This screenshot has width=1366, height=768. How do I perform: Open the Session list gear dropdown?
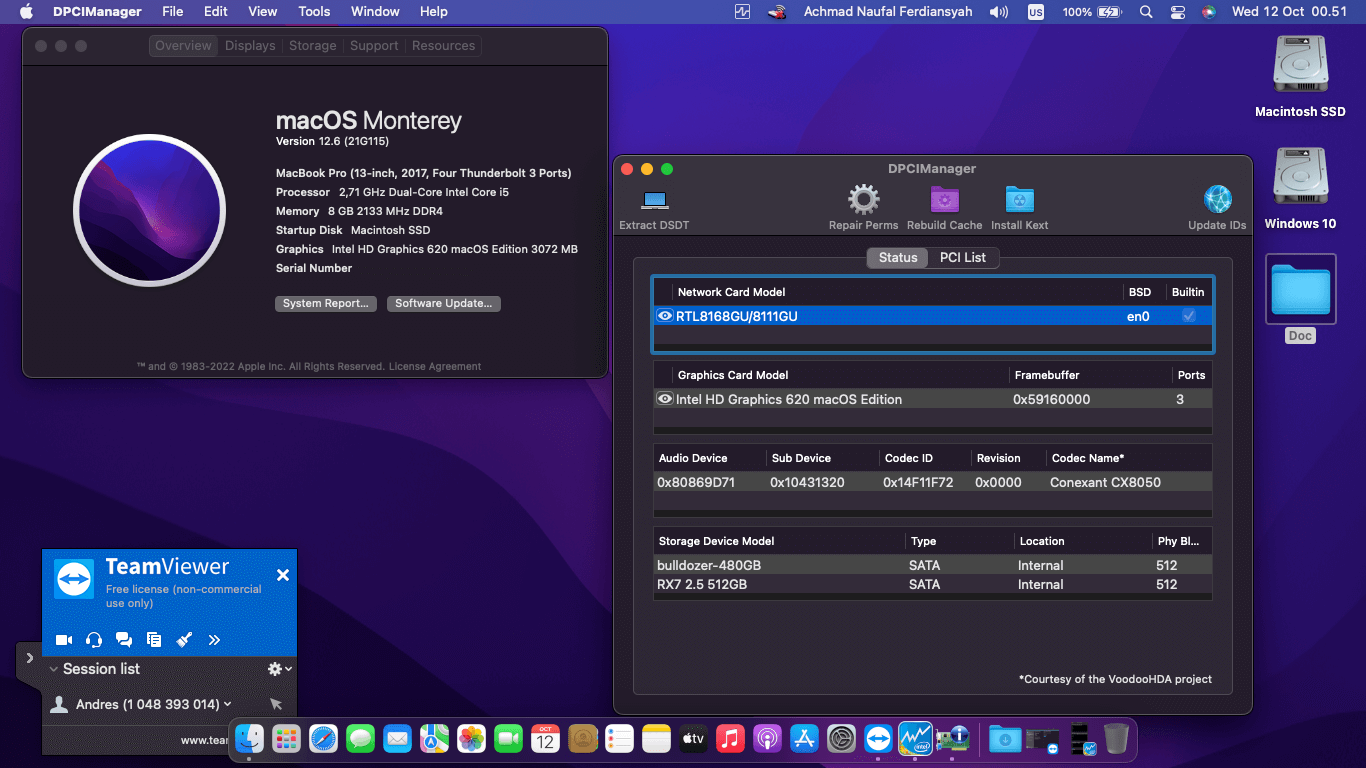tap(279, 669)
